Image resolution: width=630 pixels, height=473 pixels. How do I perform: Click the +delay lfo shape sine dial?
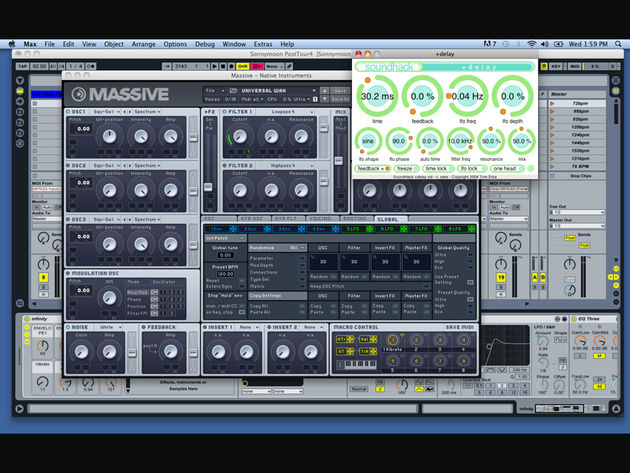click(368, 141)
